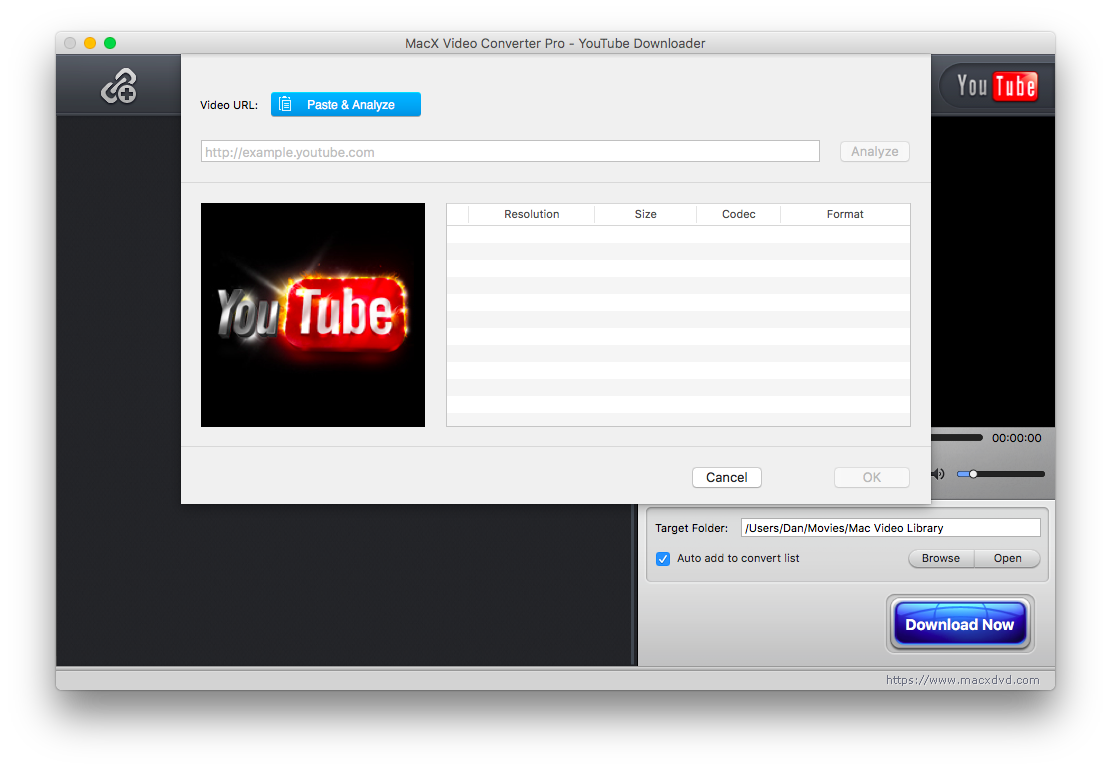Toggle Auto add to convert list checkbox
Image resolution: width=1111 pixels, height=770 pixels.
click(x=663, y=559)
